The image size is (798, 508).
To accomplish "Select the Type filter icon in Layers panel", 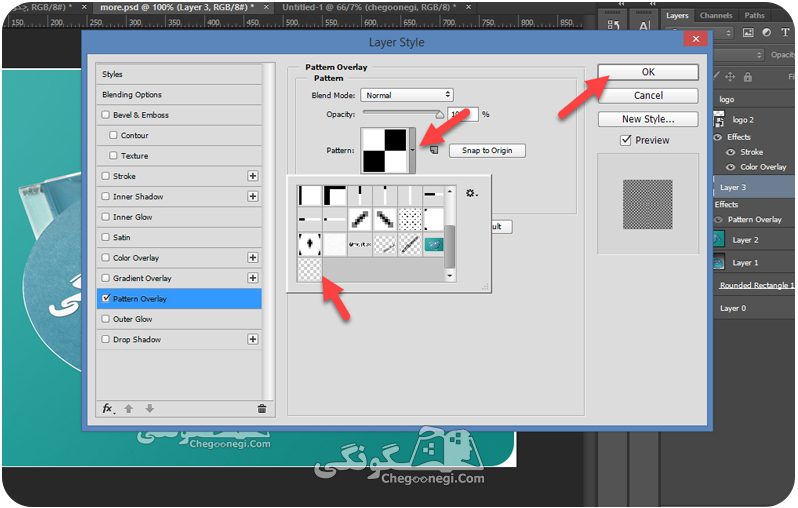I will point(785,32).
